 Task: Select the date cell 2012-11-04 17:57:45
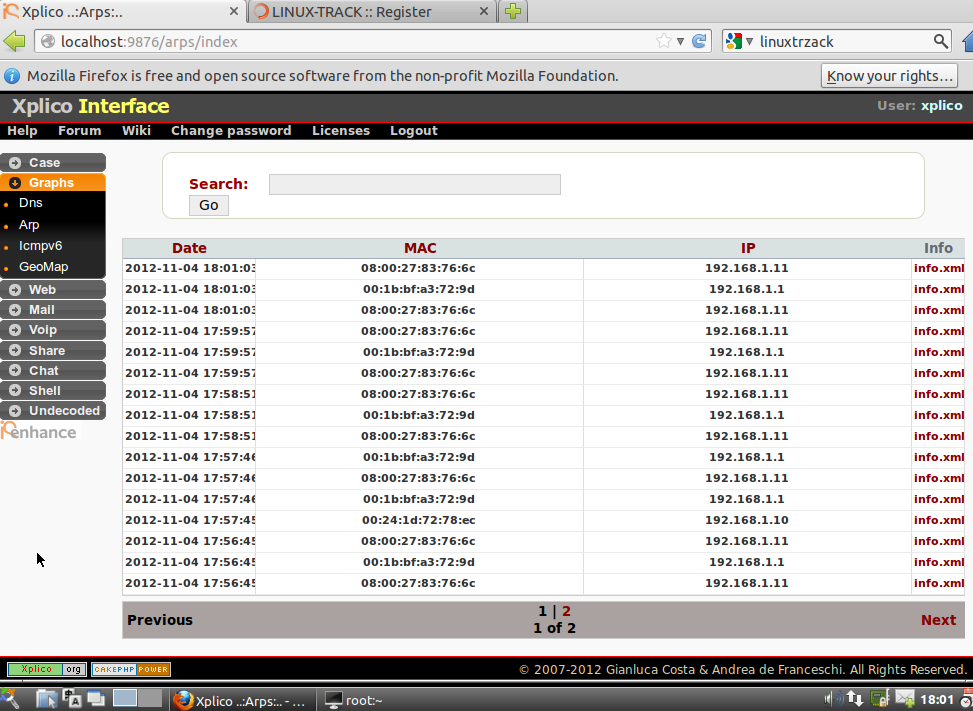190,520
